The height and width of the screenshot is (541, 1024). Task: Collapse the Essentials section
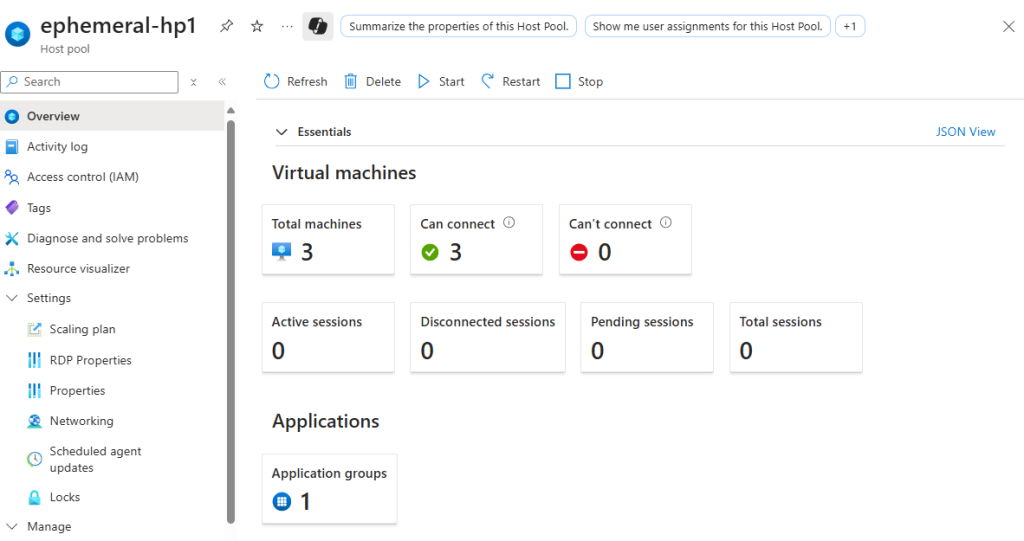281,132
